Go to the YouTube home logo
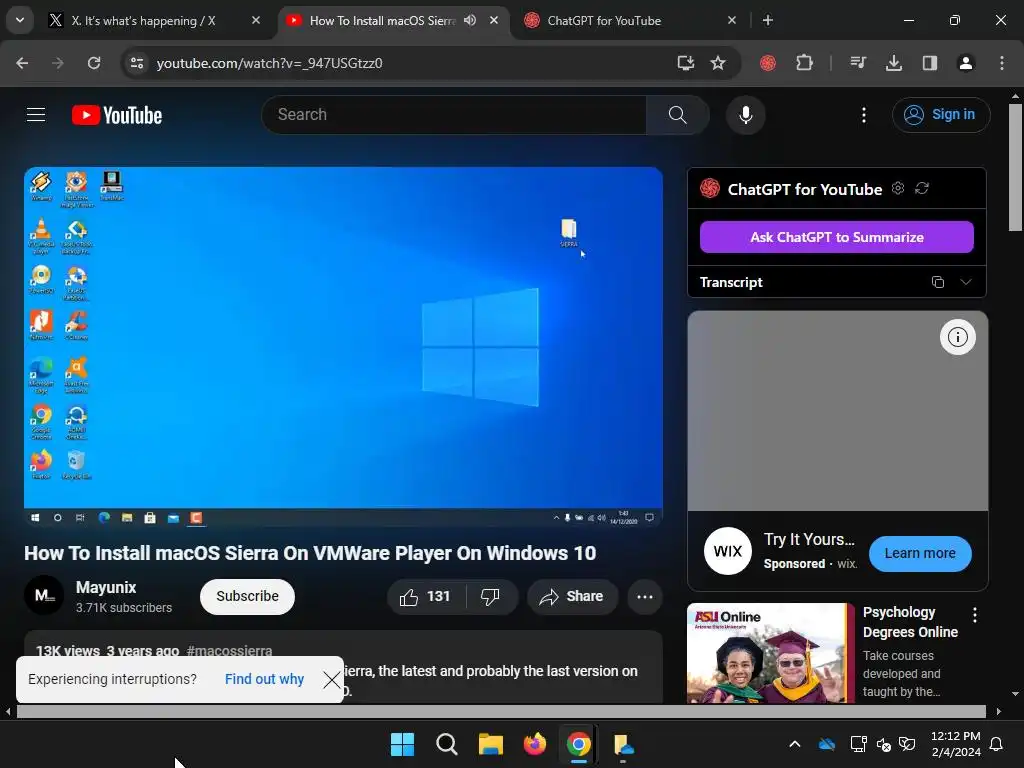This screenshot has width=1024, height=768. tap(117, 115)
